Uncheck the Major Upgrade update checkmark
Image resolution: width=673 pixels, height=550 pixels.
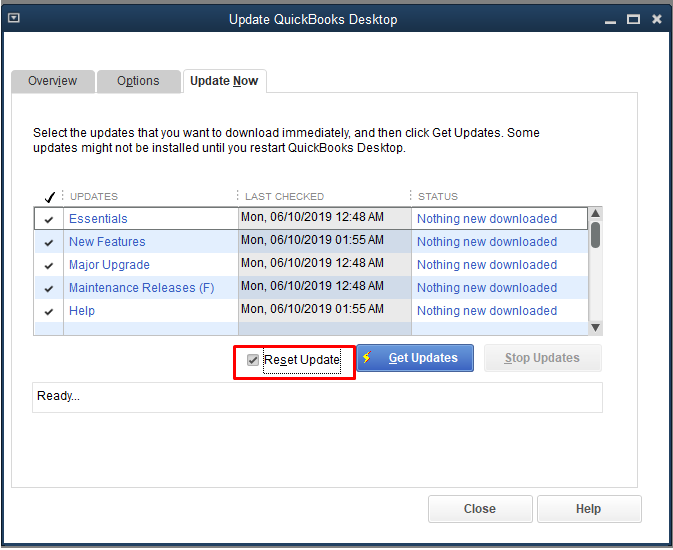[x=49, y=266]
